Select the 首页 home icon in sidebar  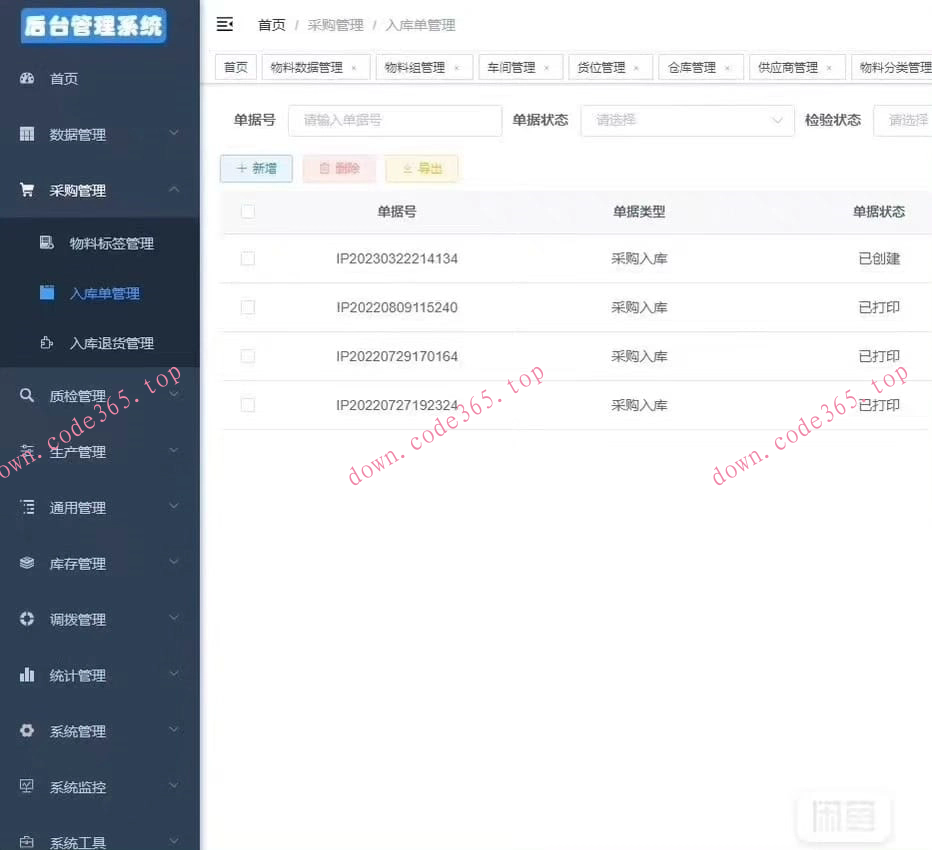point(25,78)
